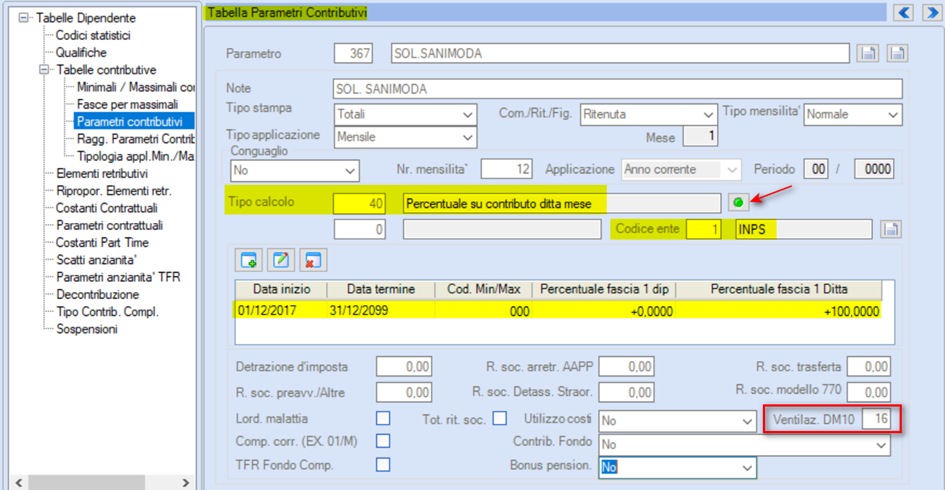Enable TFR Fondo Comp. checkbox

[x=383, y=465]
